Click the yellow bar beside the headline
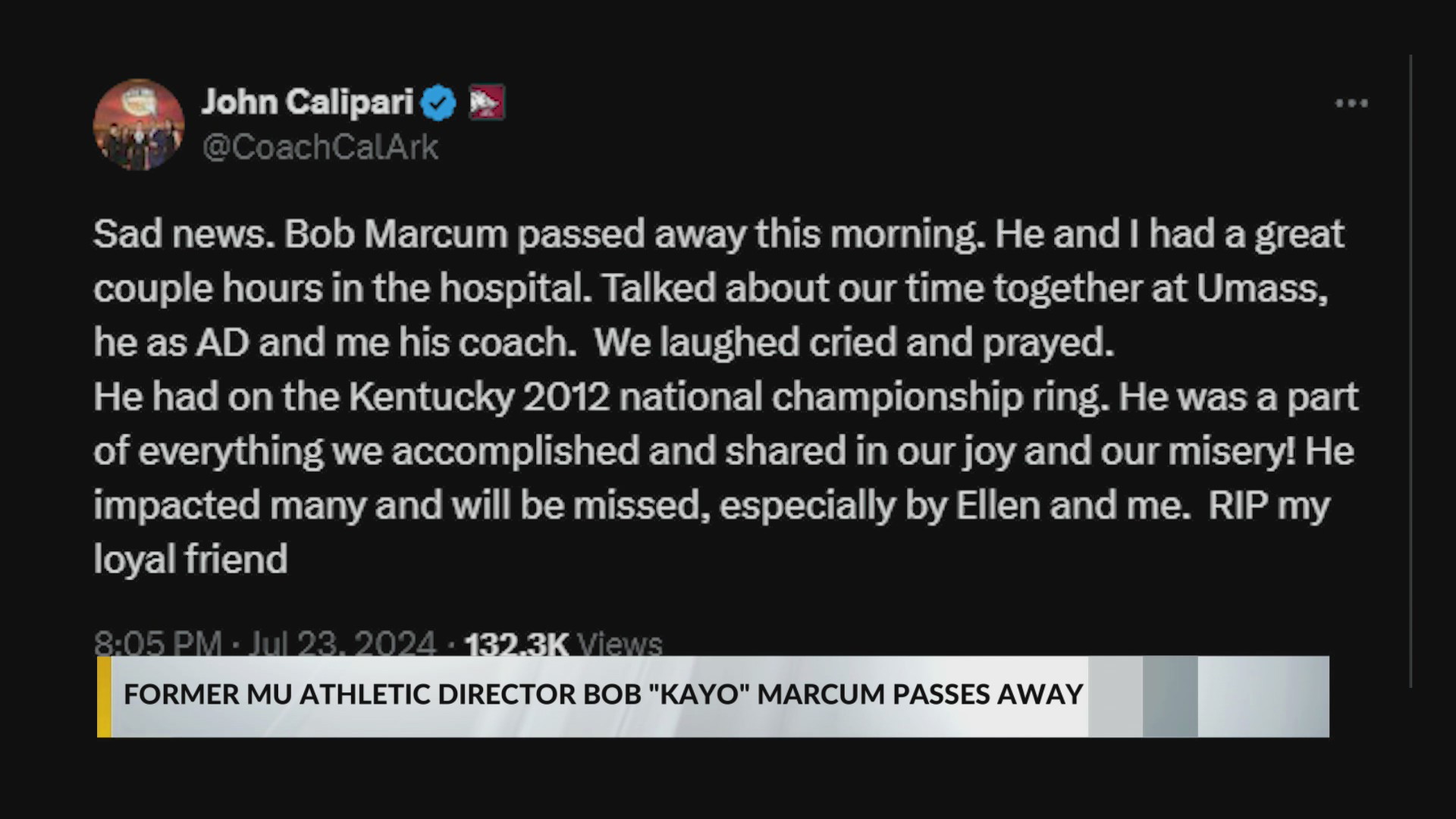This screenshot has height=819, width=1456. pyautogui.click(x=103, y=695)
